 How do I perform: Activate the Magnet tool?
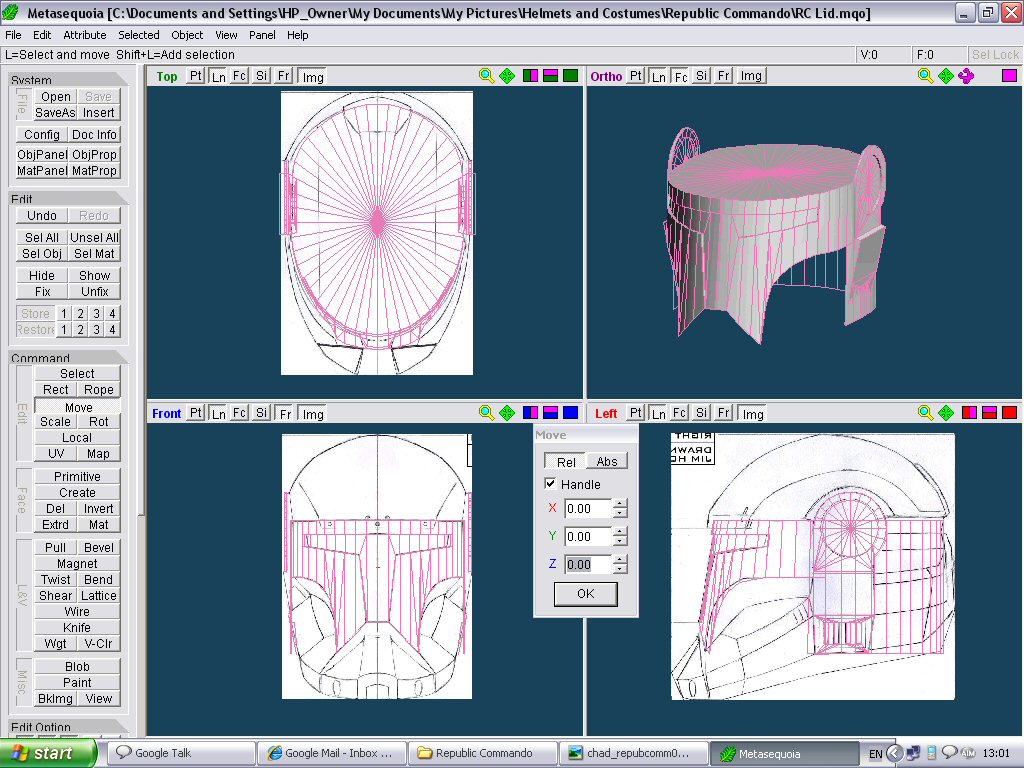pyautogui.click(x=77, y=564)
